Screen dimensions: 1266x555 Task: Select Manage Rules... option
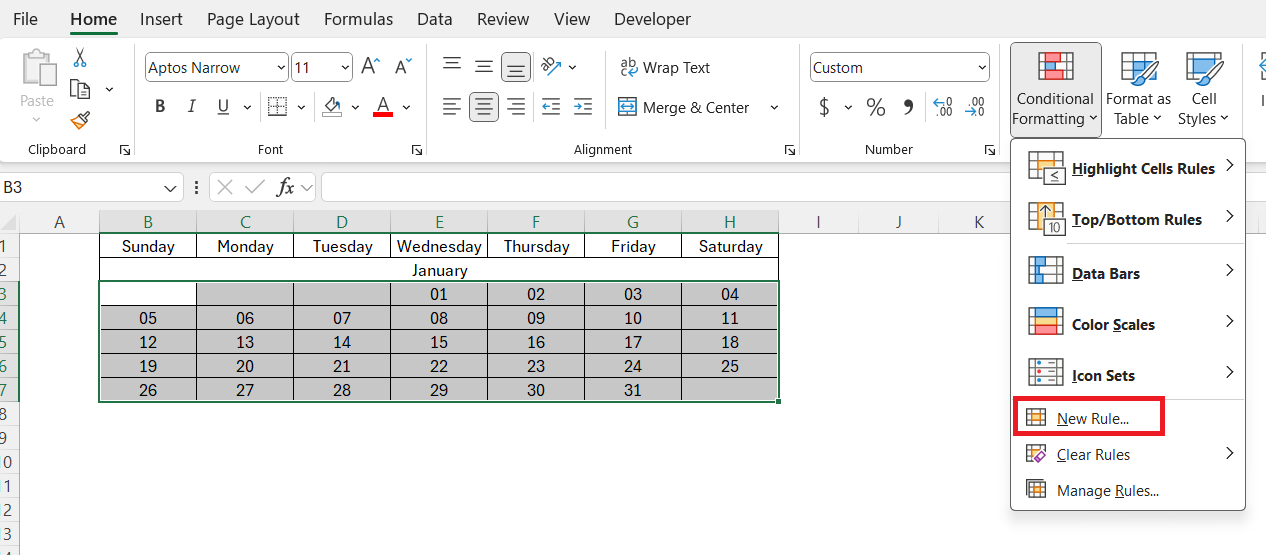pyautogui.click(x=1128, y=490)
